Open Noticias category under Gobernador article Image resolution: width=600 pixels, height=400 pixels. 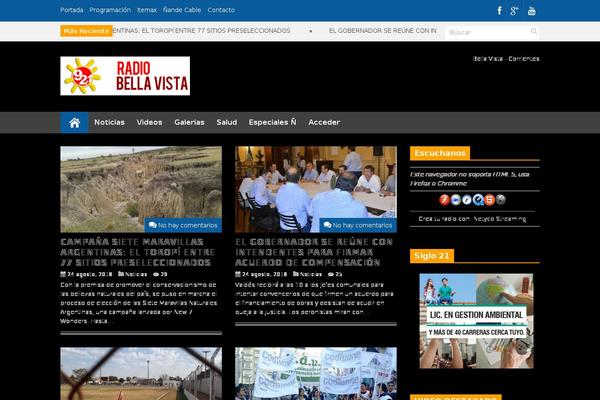311,274
